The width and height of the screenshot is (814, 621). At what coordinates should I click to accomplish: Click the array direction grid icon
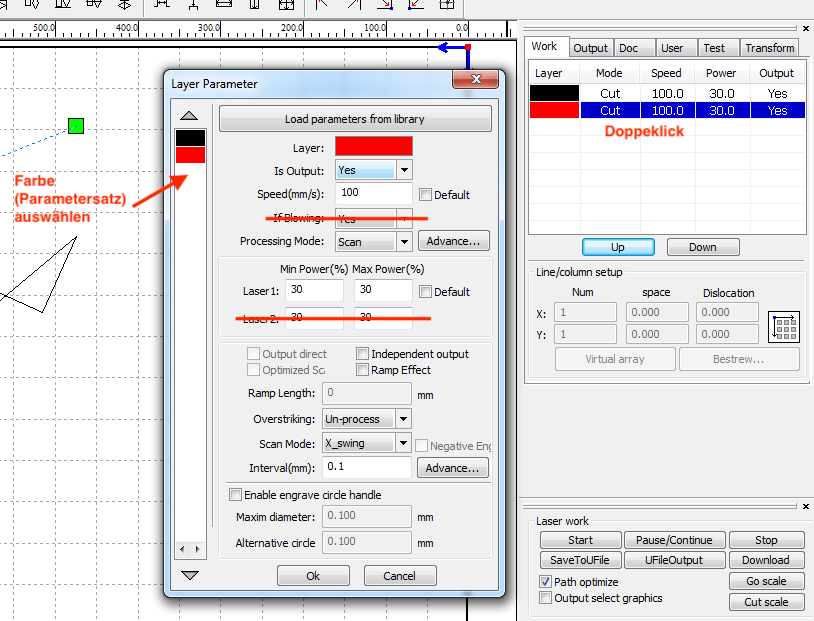[x=785, y=327]
